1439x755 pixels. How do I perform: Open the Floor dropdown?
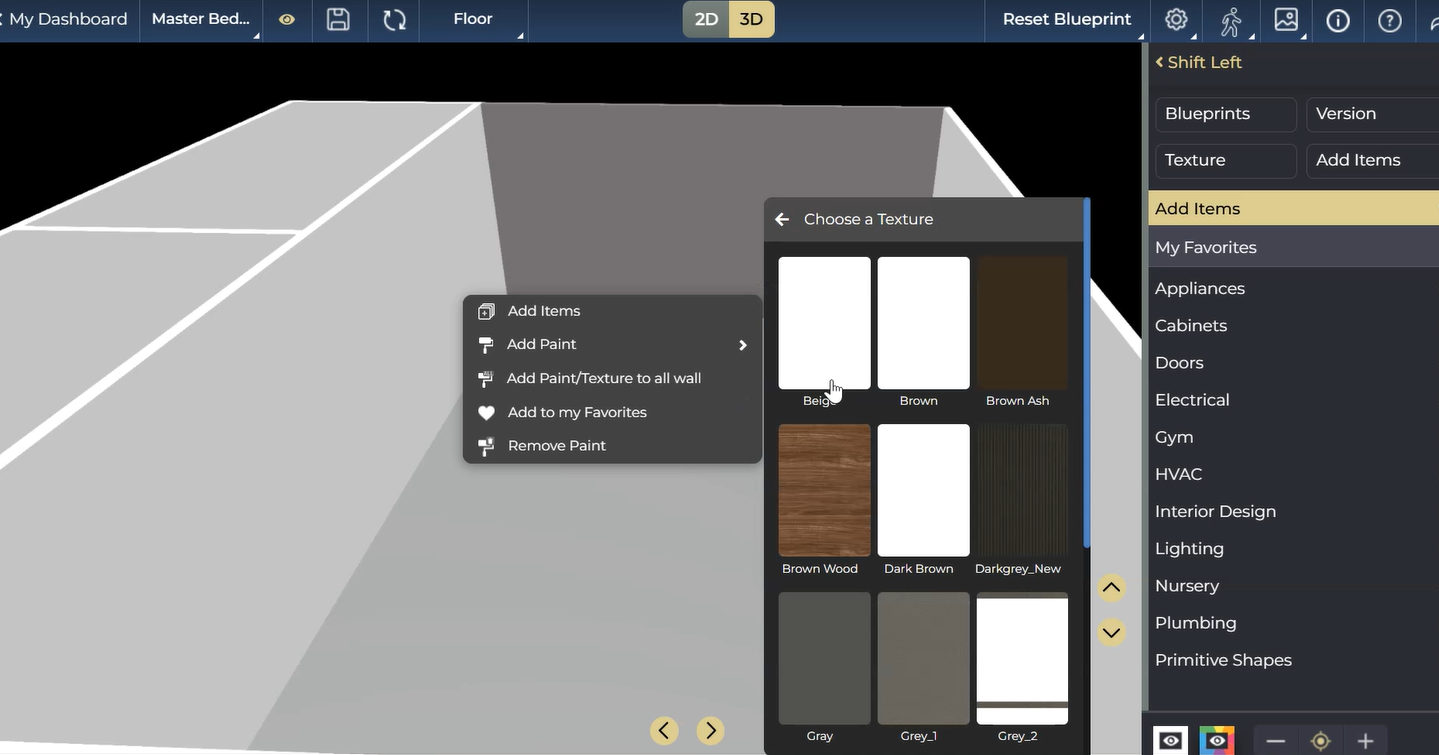point(473,19)
